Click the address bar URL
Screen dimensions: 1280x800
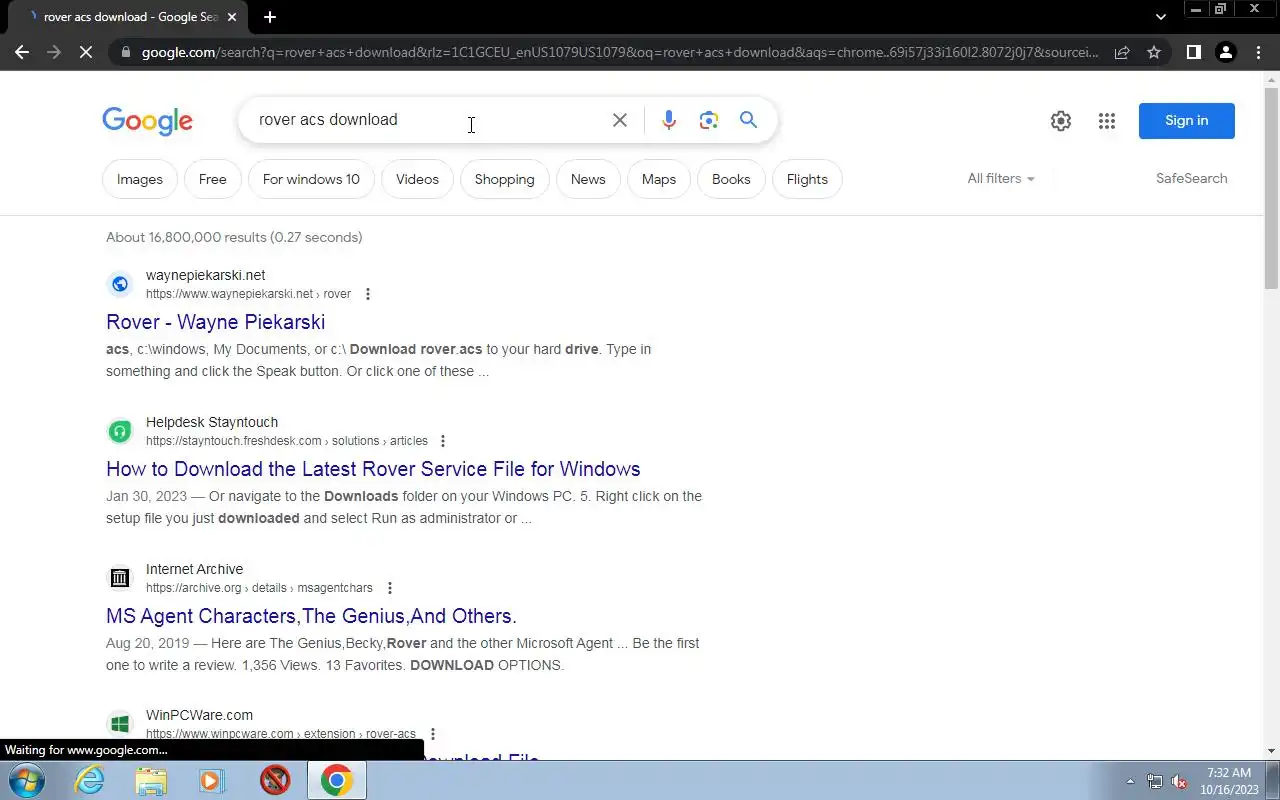(620, 52)
